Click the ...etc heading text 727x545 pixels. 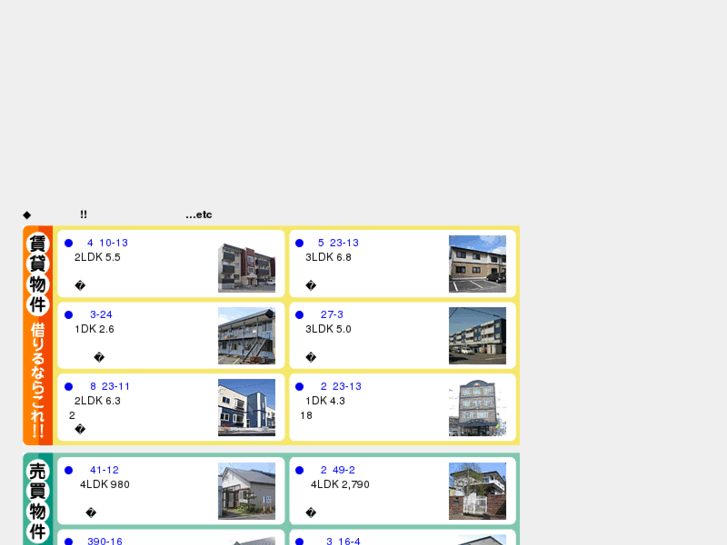(x=198, y=215)
